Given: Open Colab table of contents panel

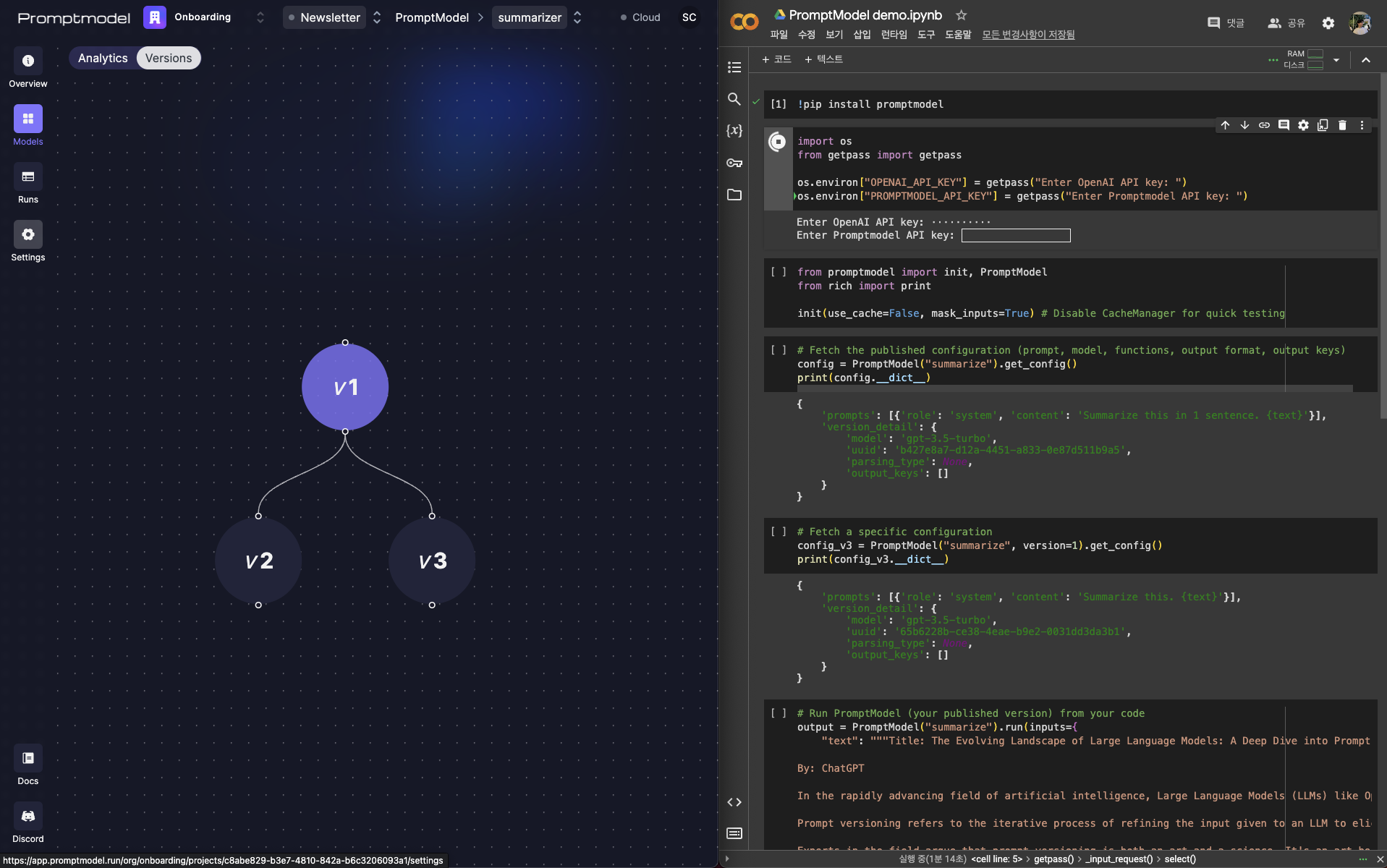Looking at the screenshot, I should point(734,67).
